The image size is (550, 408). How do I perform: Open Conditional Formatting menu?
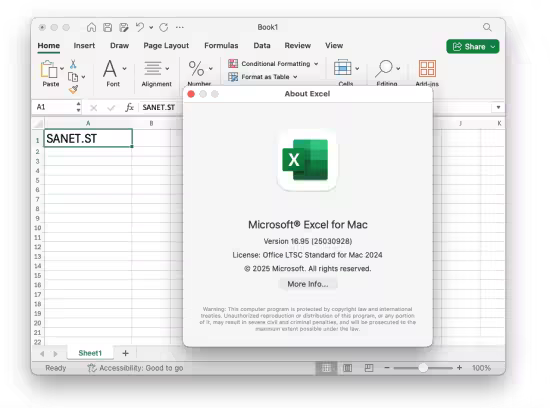tap(273, 63)
